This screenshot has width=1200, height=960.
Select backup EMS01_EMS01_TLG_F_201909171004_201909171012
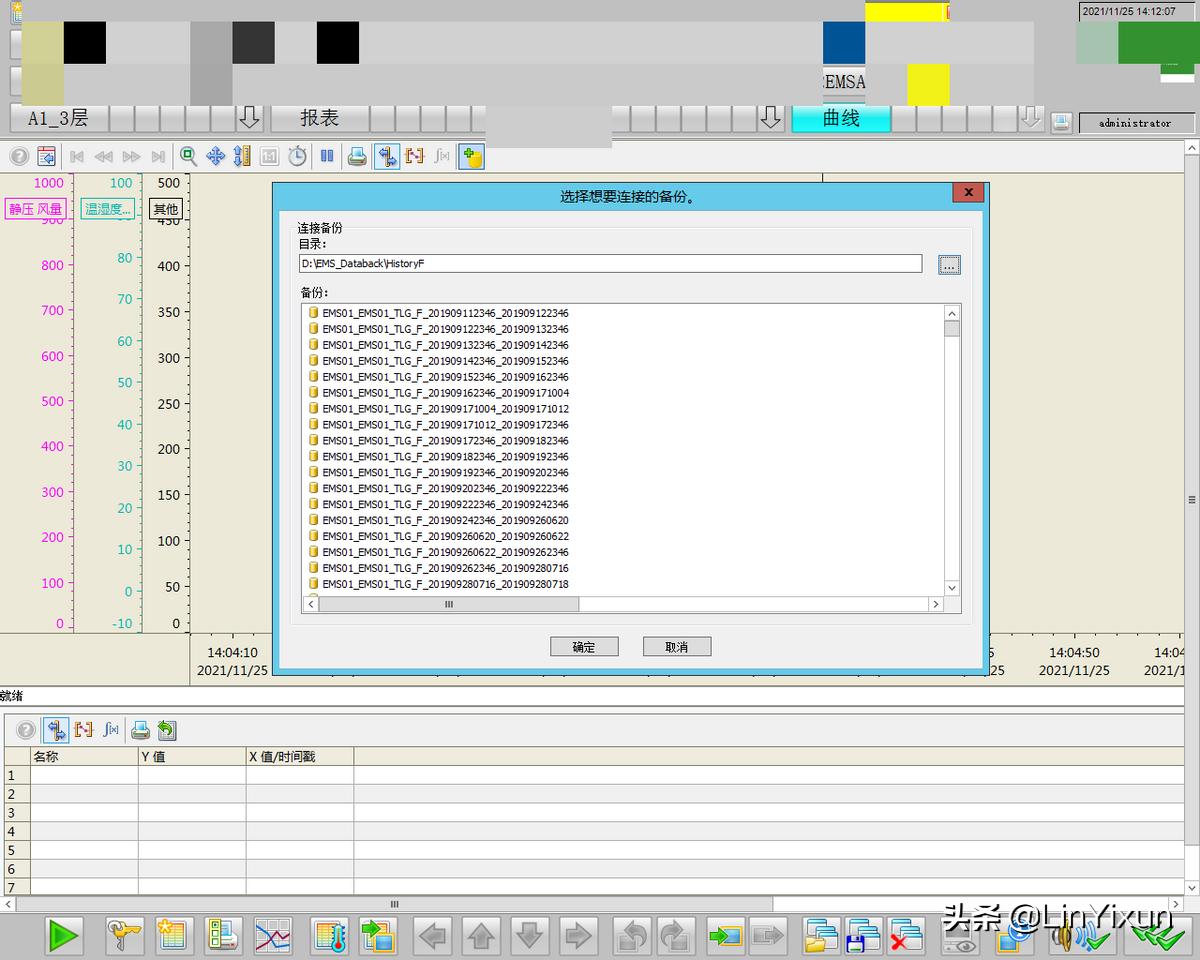point(445,409)
